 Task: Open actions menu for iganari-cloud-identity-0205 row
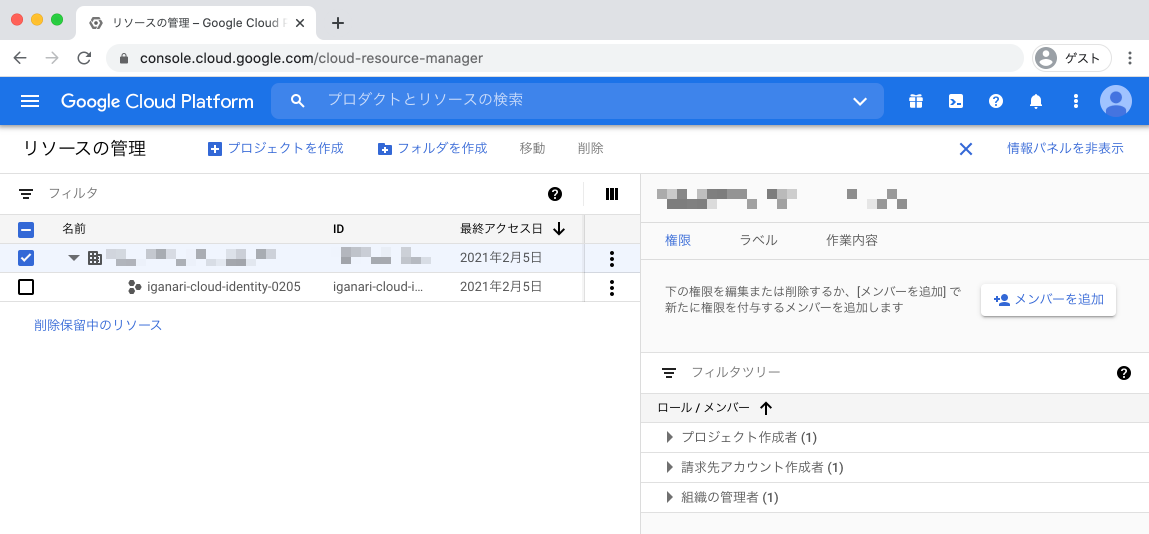tap(612, 287)
